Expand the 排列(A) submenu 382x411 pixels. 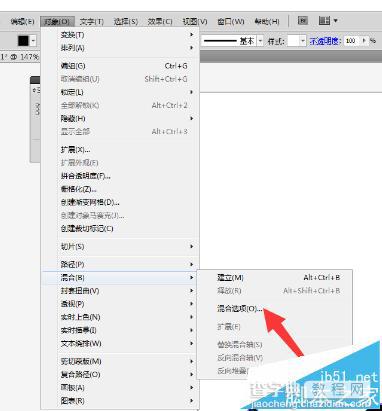[x=120, y=48]
